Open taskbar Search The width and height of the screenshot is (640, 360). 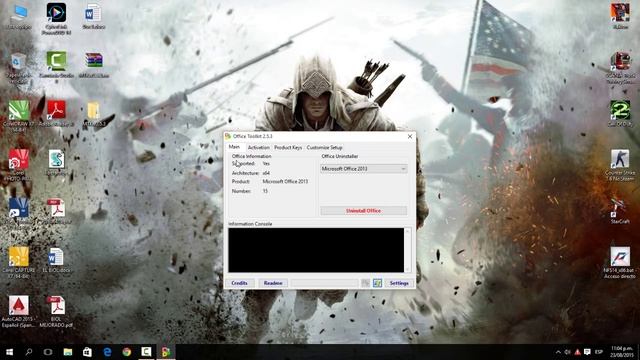[29, 352]
